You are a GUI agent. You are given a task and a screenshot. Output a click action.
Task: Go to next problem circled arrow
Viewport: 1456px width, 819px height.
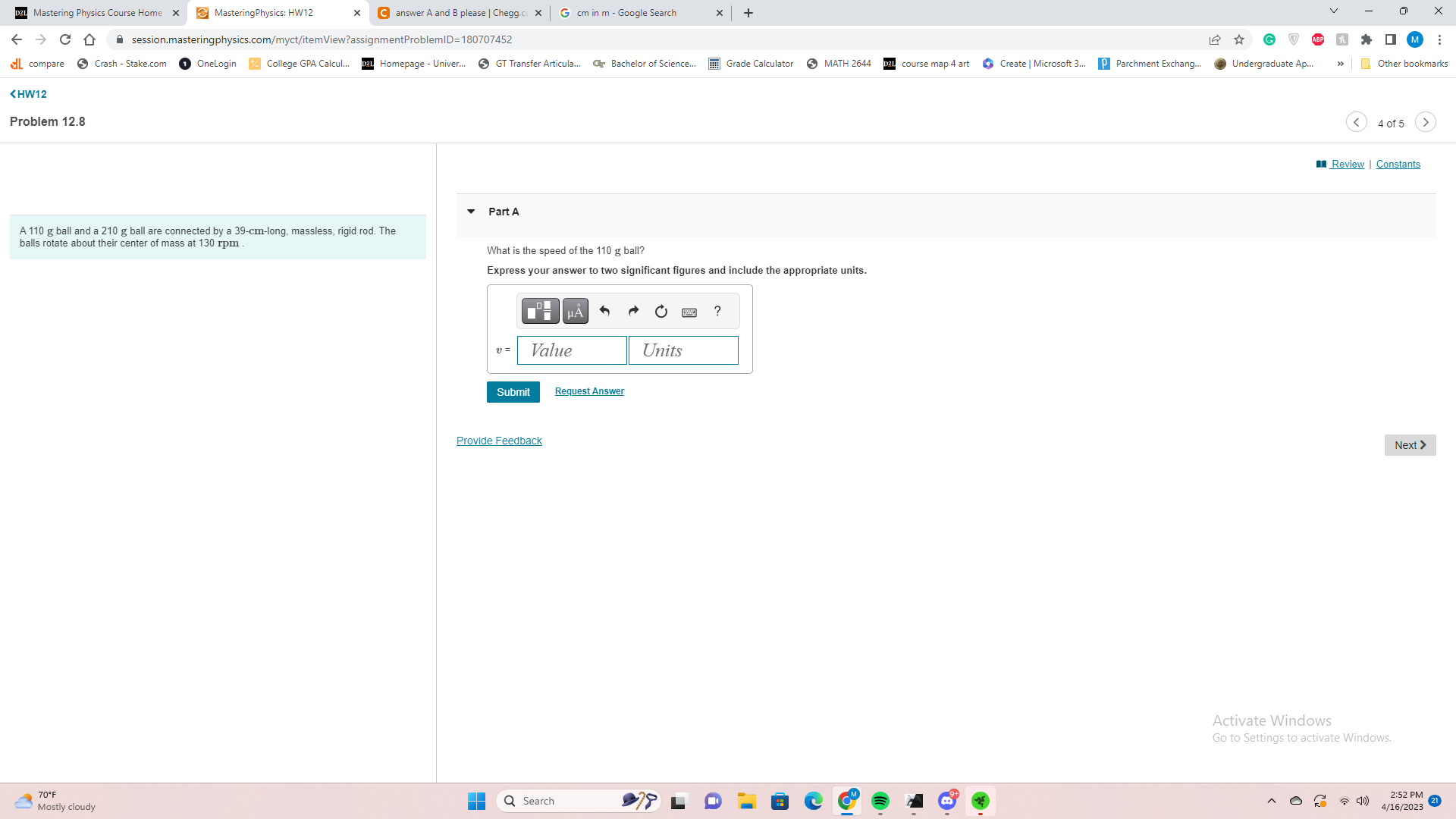1425,122
